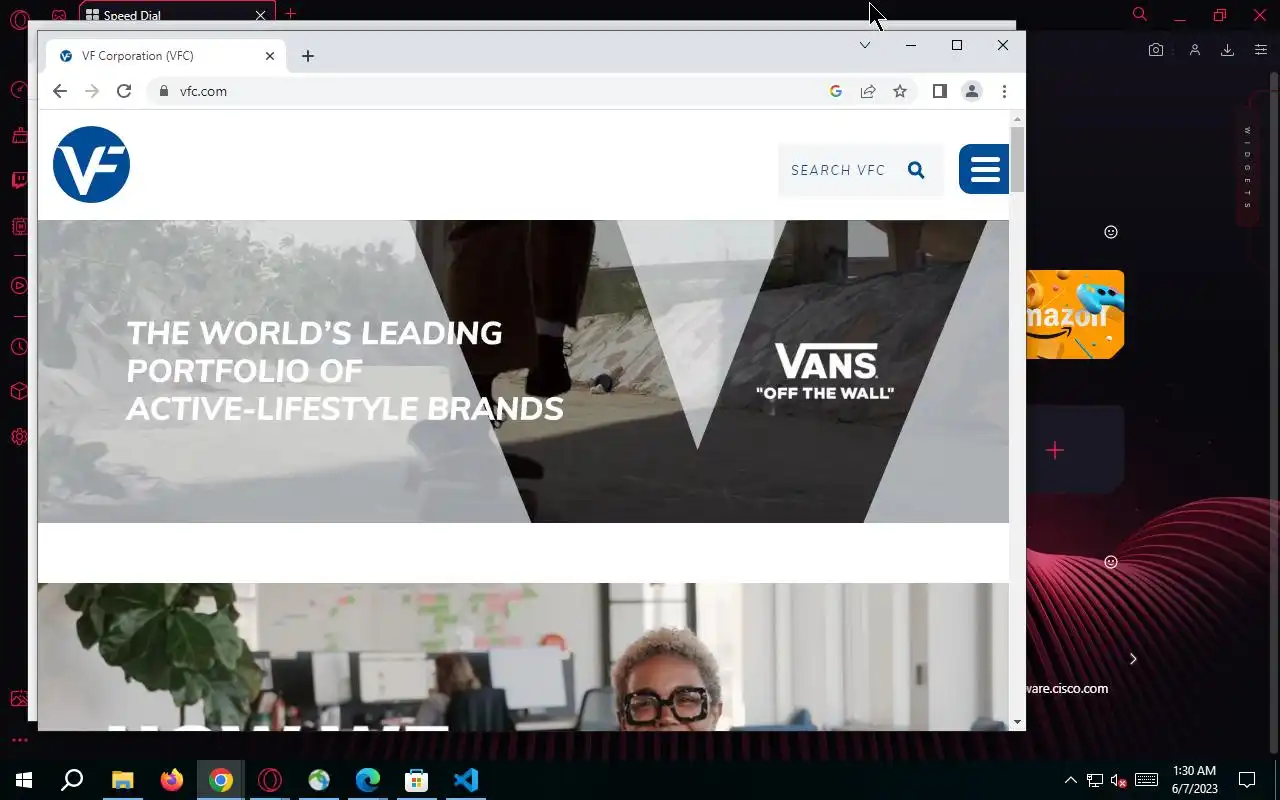Click the active-lifestyle brands hero headline
The width and height of the screenshot is (1280, 800).
(x=344, y=371)
